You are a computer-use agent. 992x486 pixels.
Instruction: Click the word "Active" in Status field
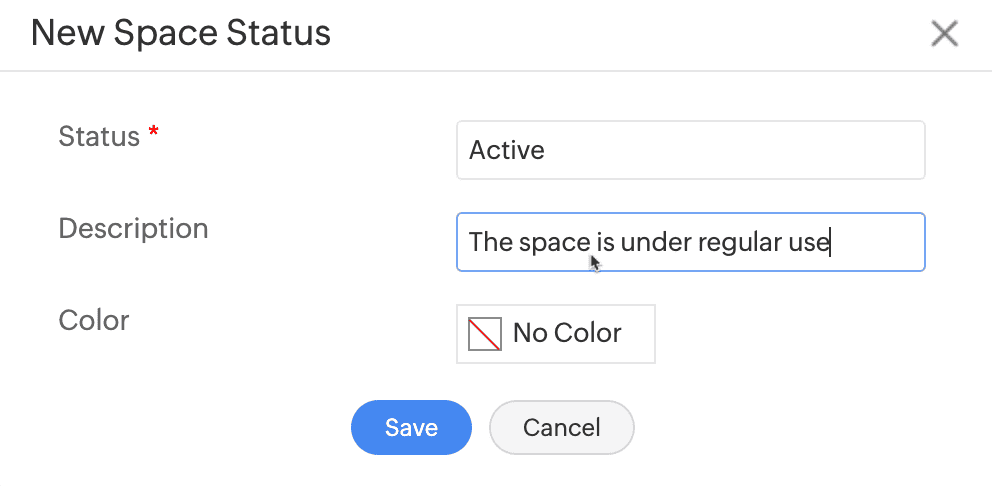[507, 151]
